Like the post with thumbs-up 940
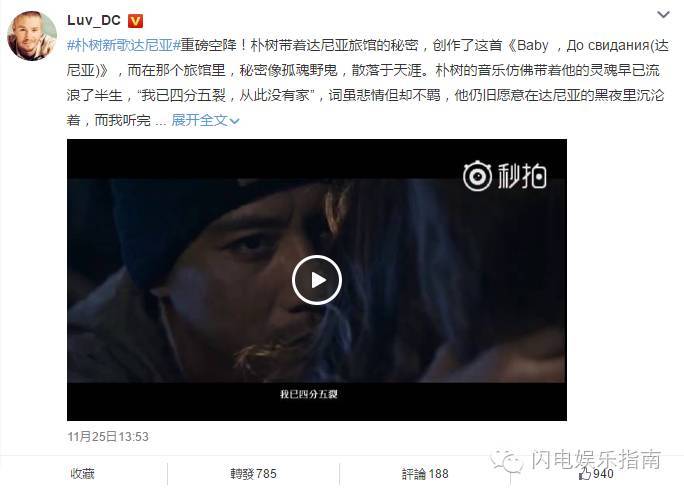 click(596, 474)
